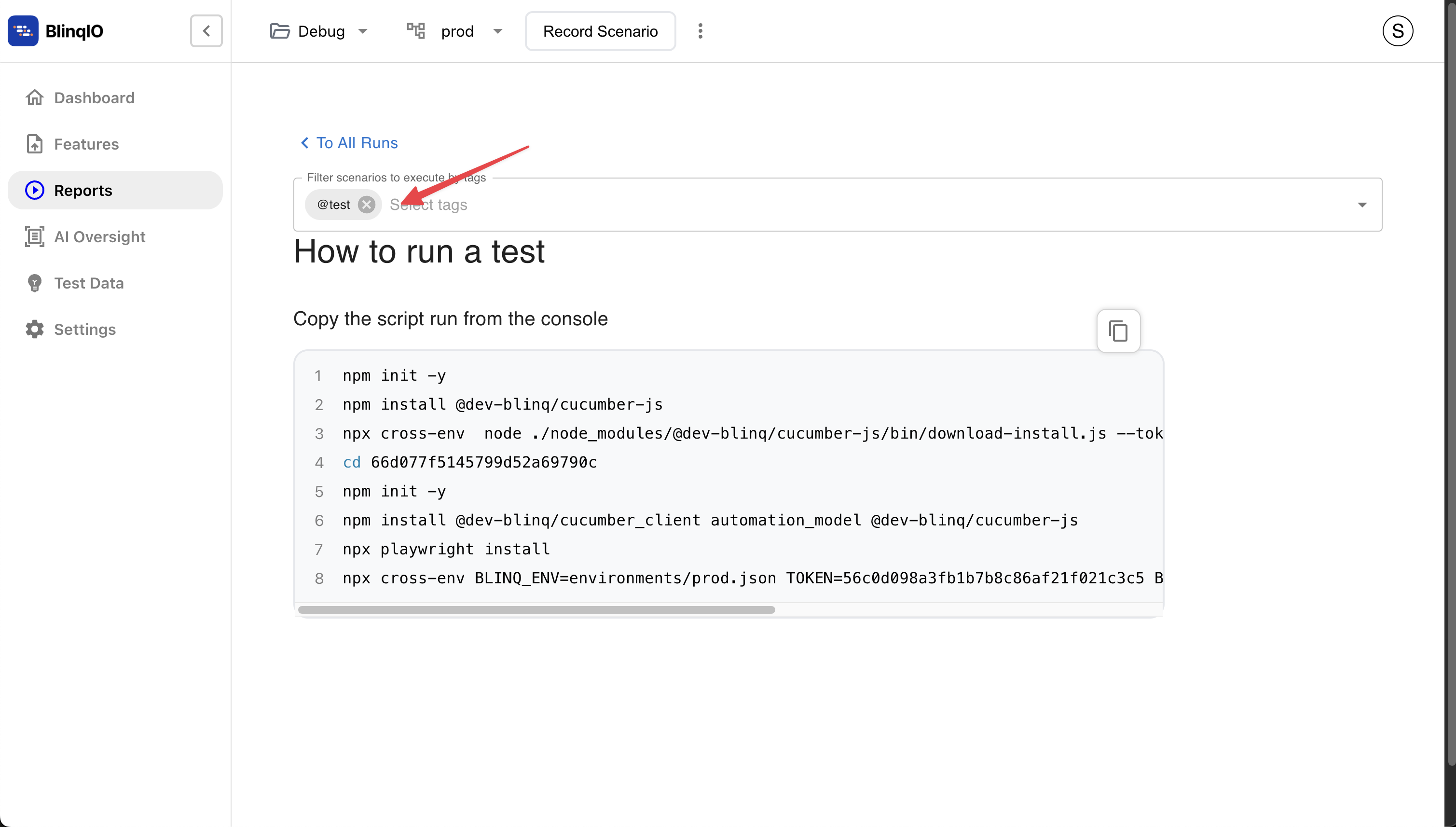This screenshot has width=1456, height=827.
Task: Go back via To All Runs link
Action: [349, 142]
